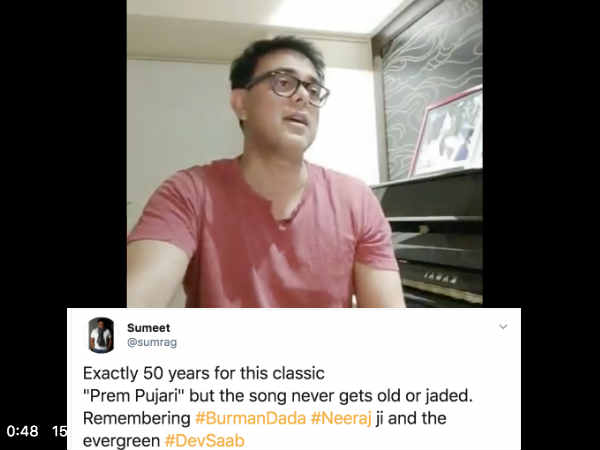
Task: Open Sumeet's profile picture avatar
Action: 101,335
